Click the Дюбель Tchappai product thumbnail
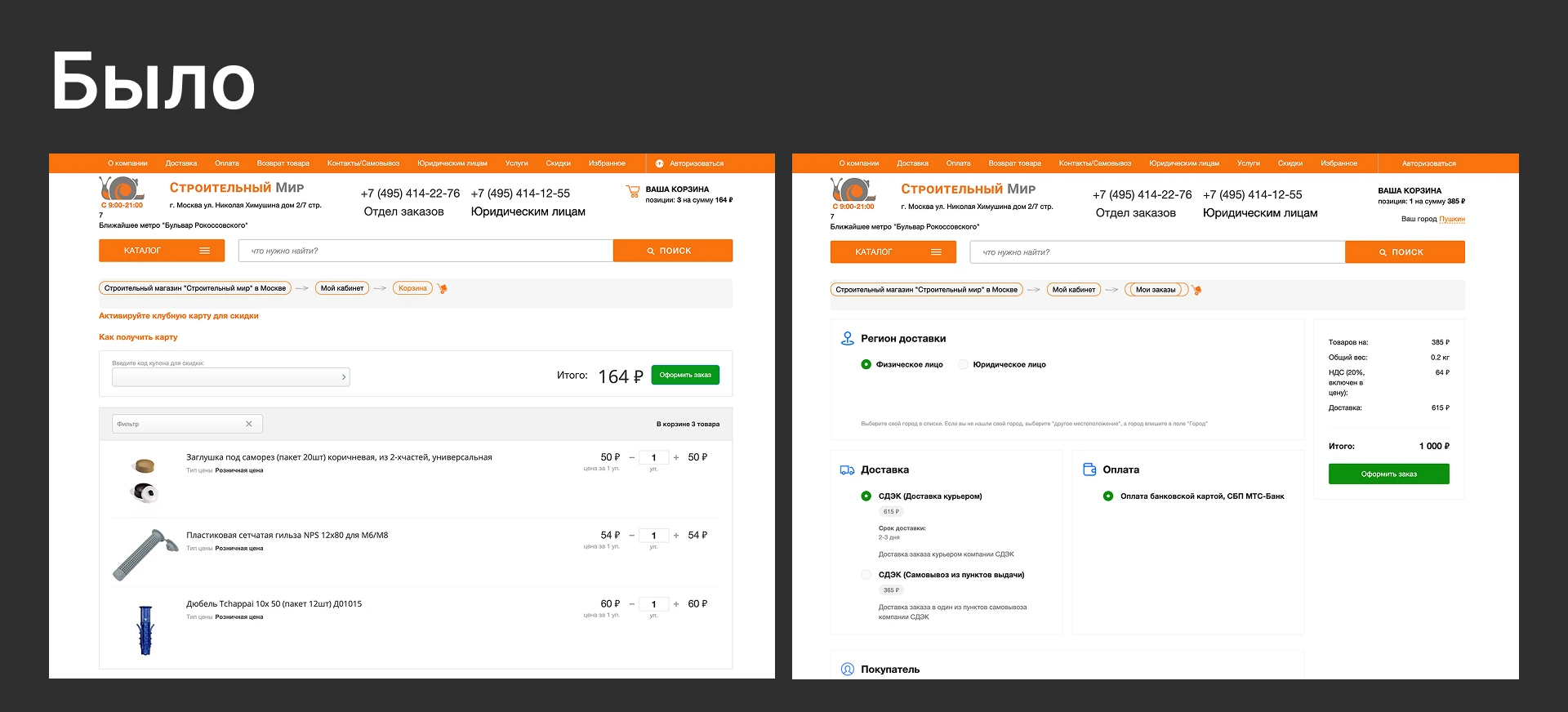Image resolution: width=1568 pixels, height=712 pixels. click(x=145, y=630)
